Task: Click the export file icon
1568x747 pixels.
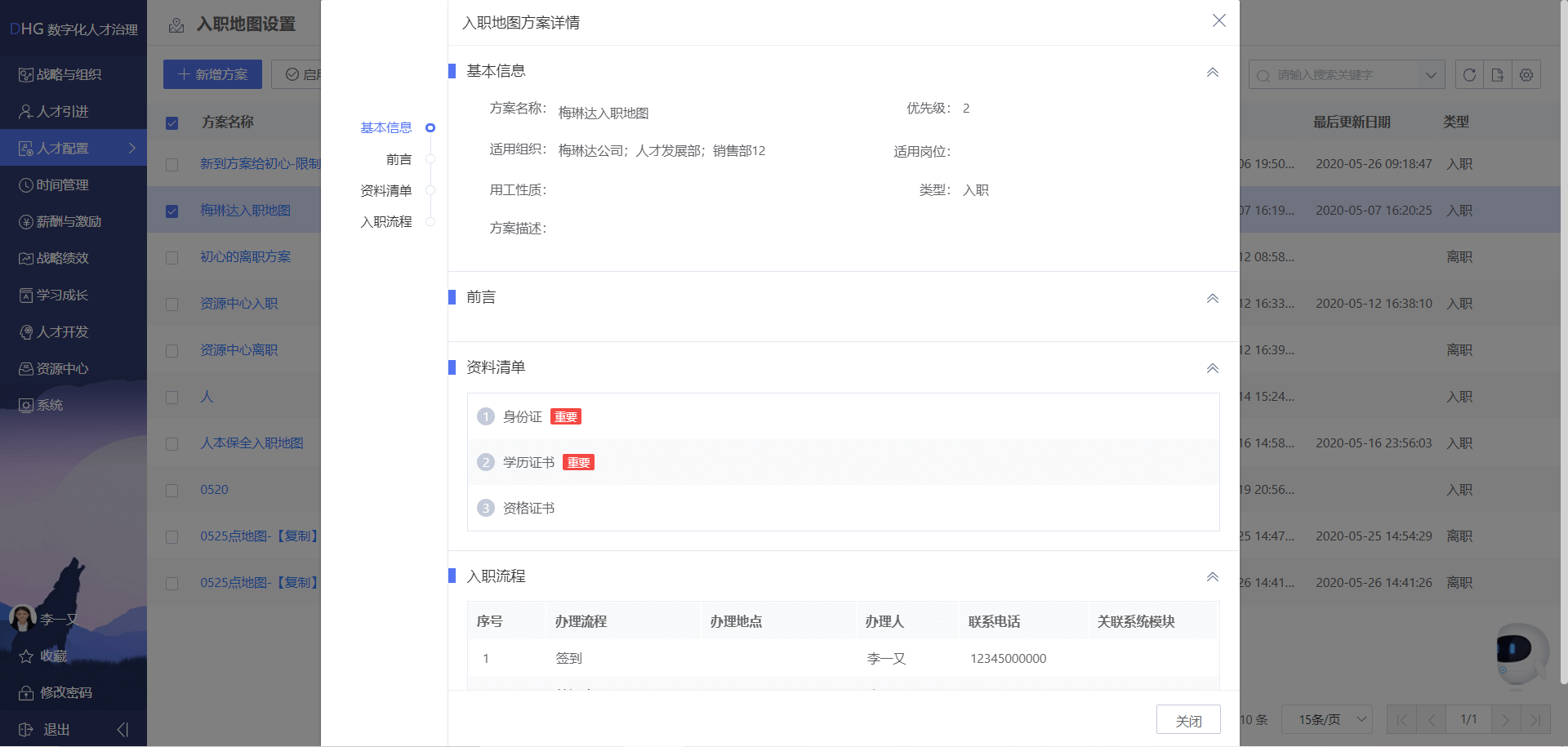Action: pos(1498,75)
